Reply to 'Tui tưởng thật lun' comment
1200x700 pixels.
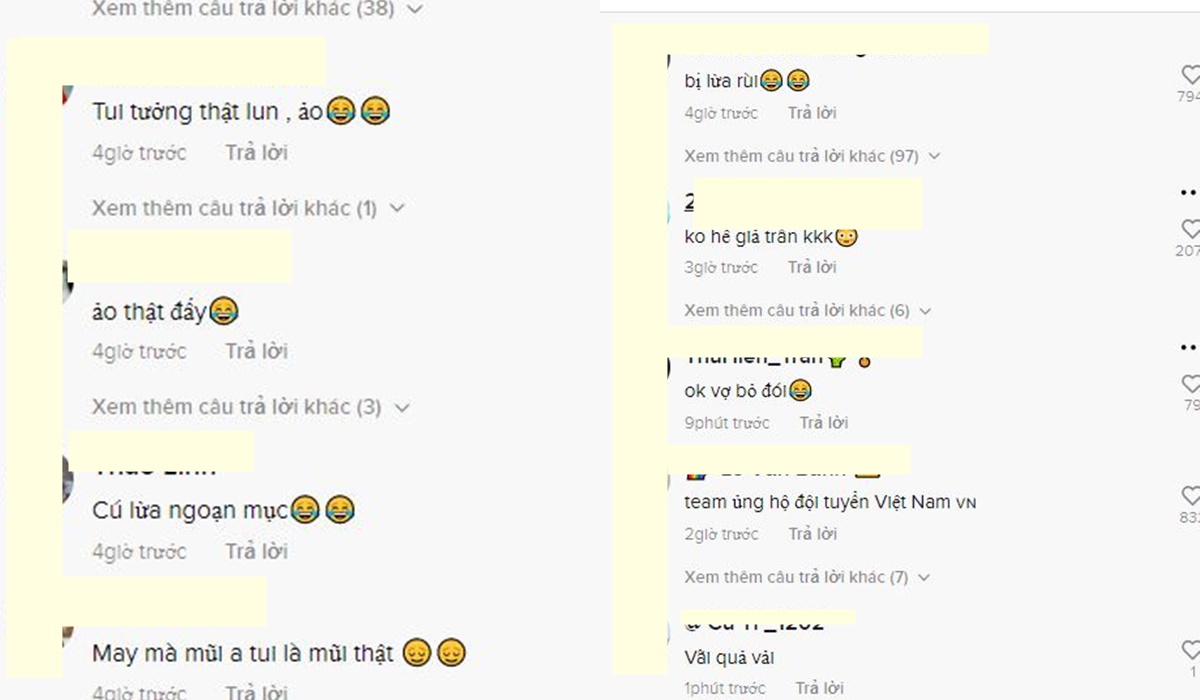(256, 153)
